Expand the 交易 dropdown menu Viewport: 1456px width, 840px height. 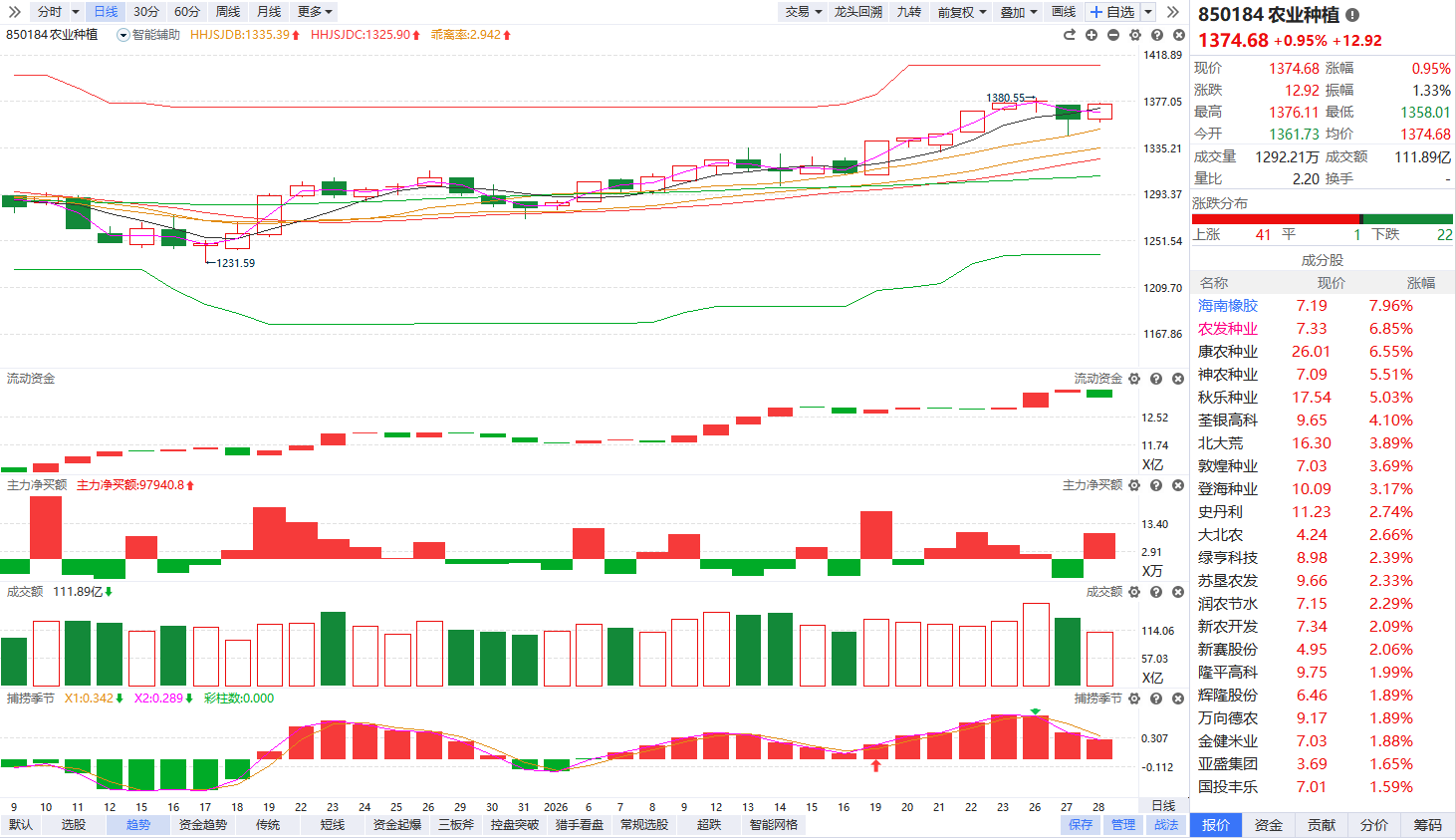[804, 12]
